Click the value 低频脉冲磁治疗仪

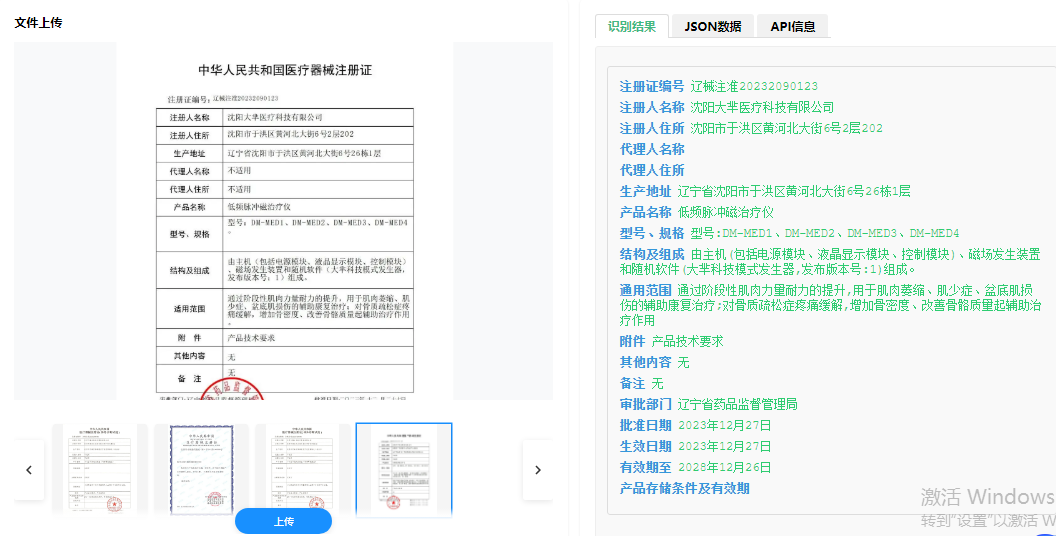coord(725,212)
